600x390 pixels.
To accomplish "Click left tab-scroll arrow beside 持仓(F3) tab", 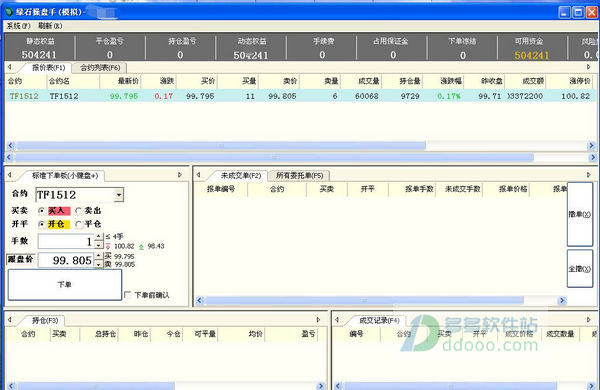I will 10,320.
